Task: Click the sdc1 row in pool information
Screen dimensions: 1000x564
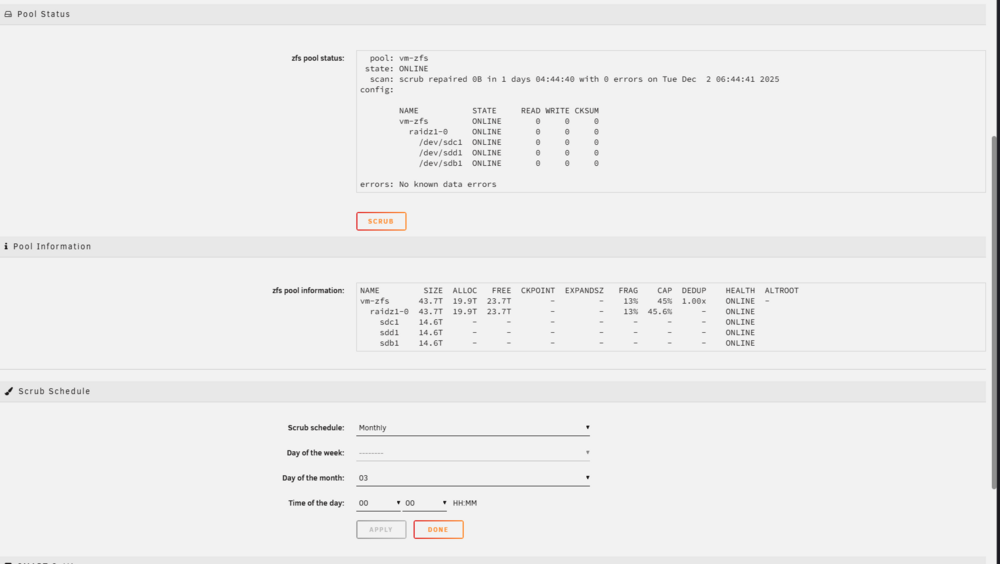Action: pyautogui.click(x=557, y=322)
